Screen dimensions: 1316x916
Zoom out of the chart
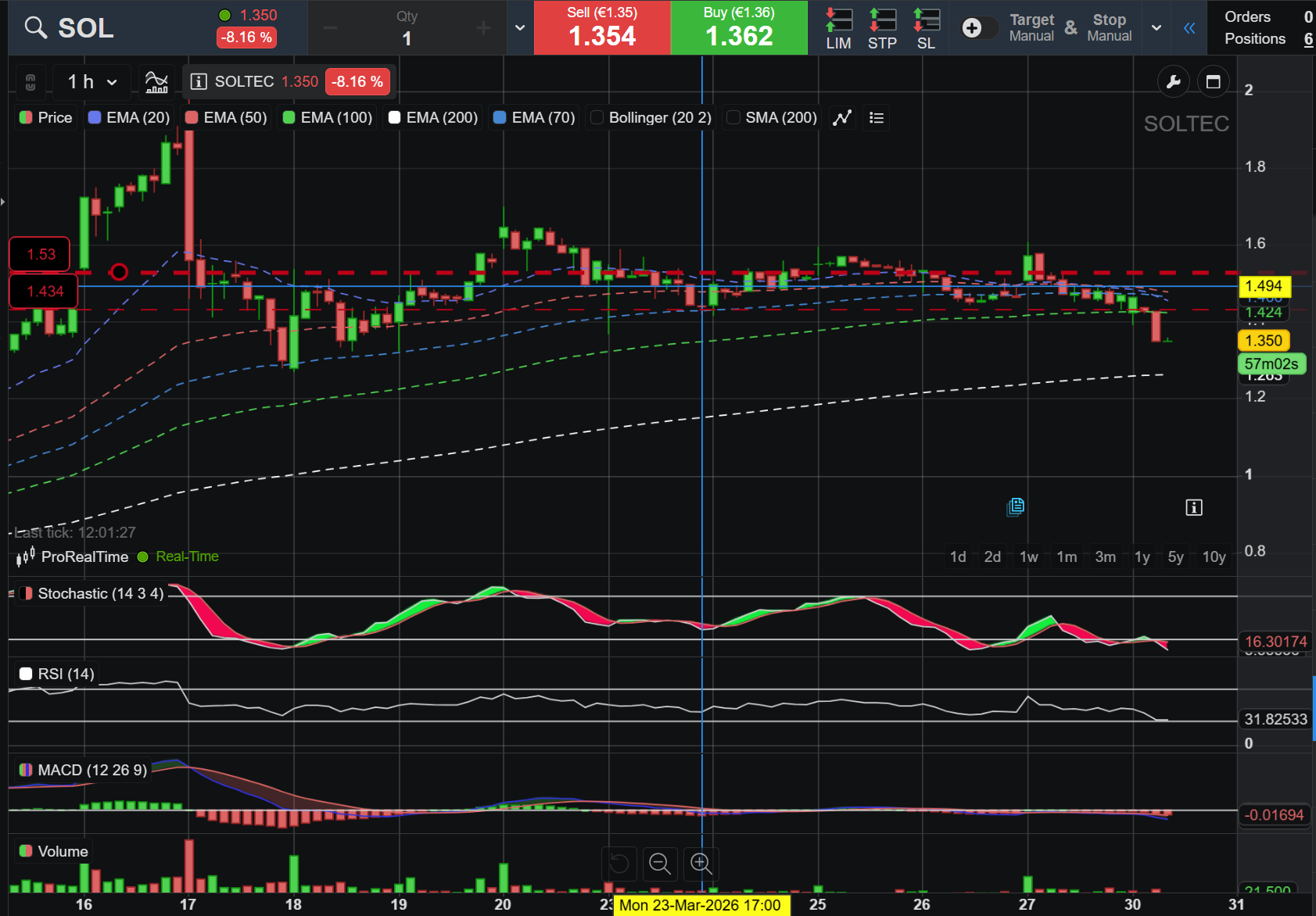point(660,864)
